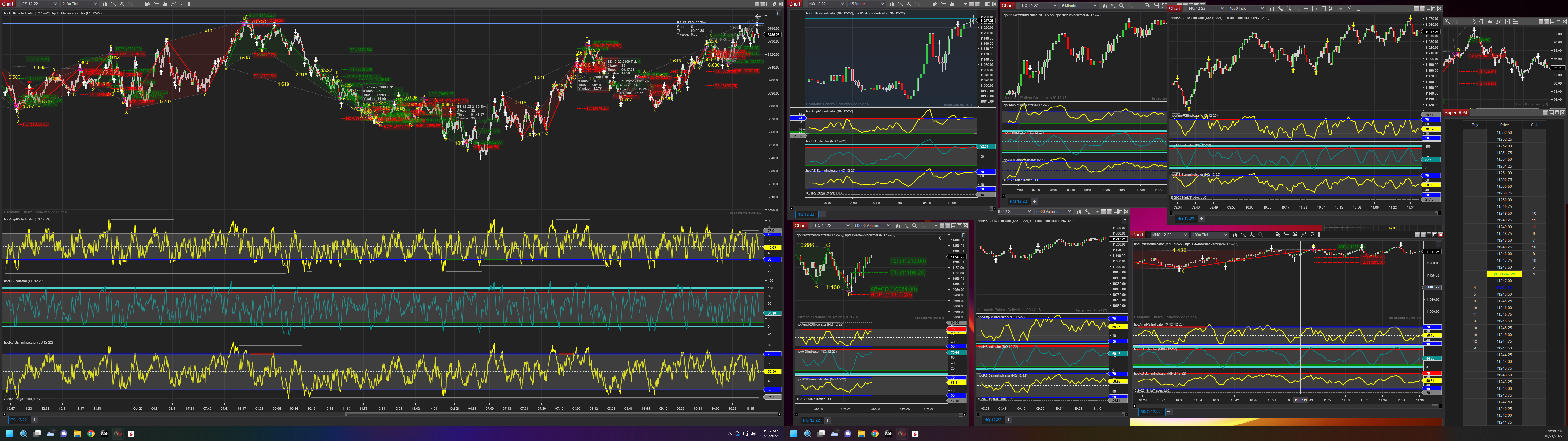Viewport: 1568px width, 441px height.
Task: Open Google Chrome from Windows taskbar
Action: pyautogui.click(x=91, y=434)
